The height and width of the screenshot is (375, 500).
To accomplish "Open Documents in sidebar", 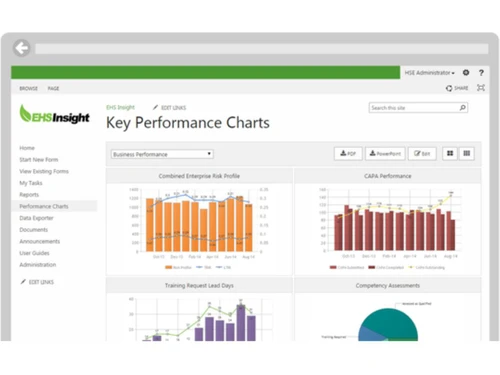I will point(34,229).
